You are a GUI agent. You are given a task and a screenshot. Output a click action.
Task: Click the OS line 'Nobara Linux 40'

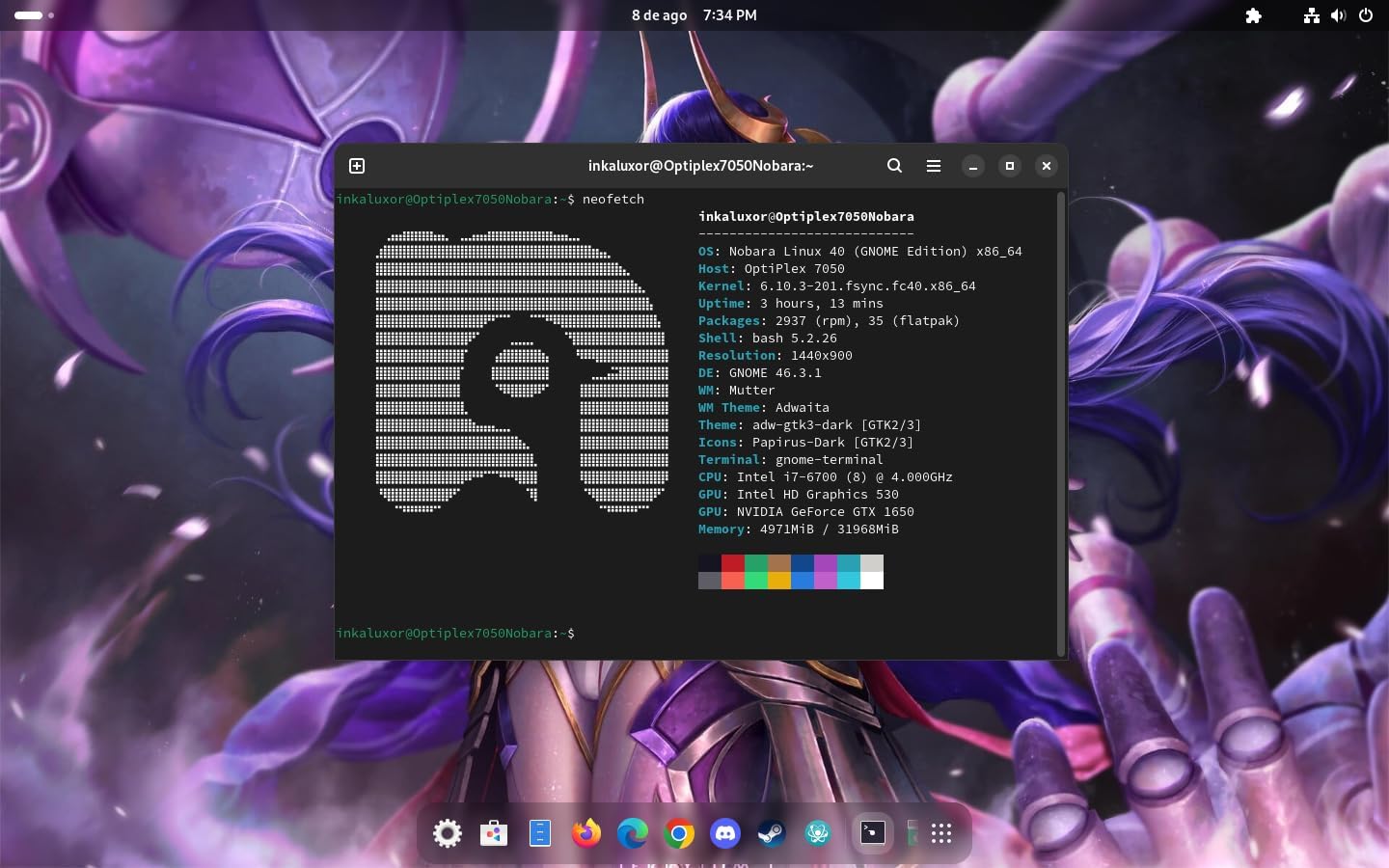point(860,251)
